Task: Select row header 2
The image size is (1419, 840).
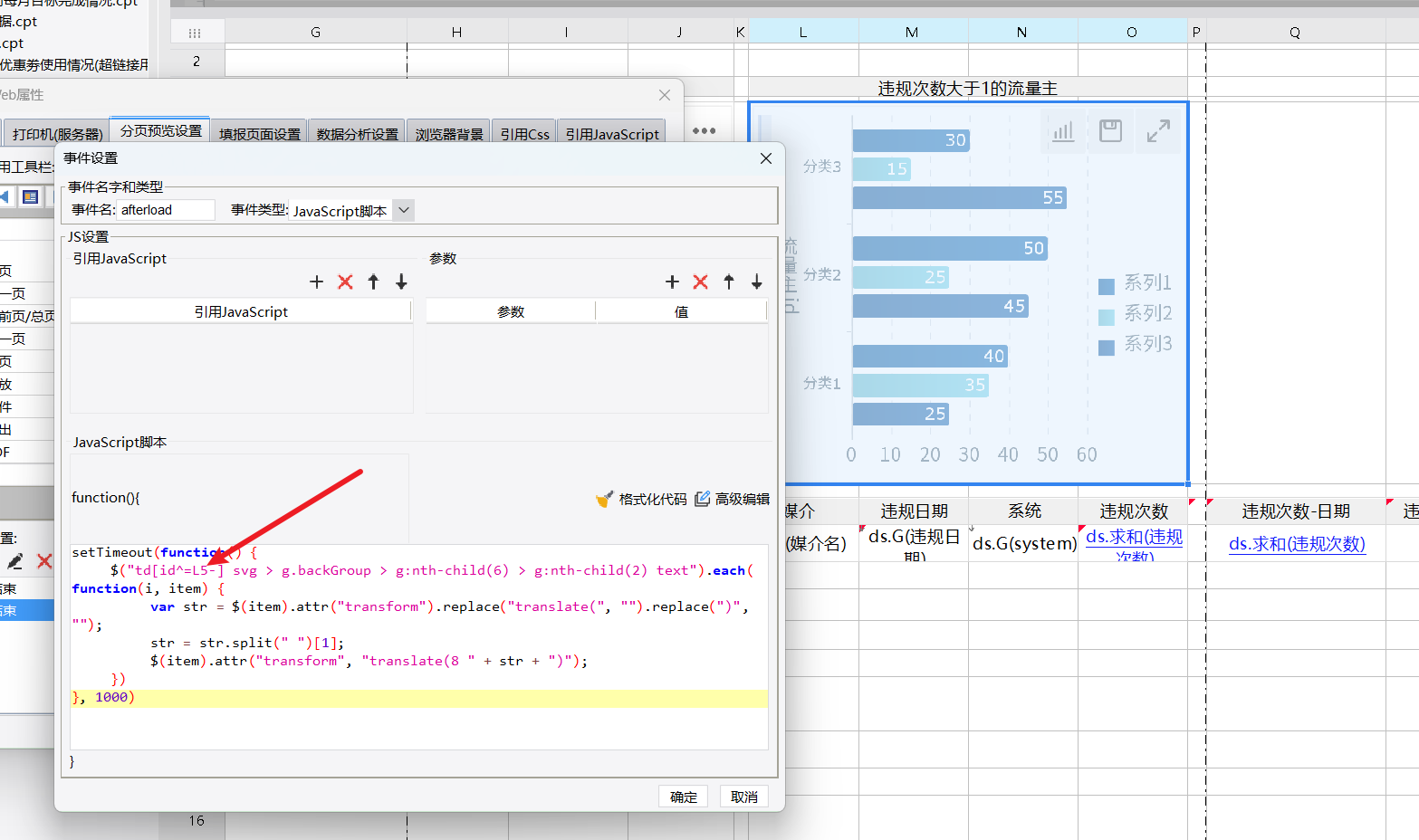Action: pyautogui.click(x=197, y=62)
